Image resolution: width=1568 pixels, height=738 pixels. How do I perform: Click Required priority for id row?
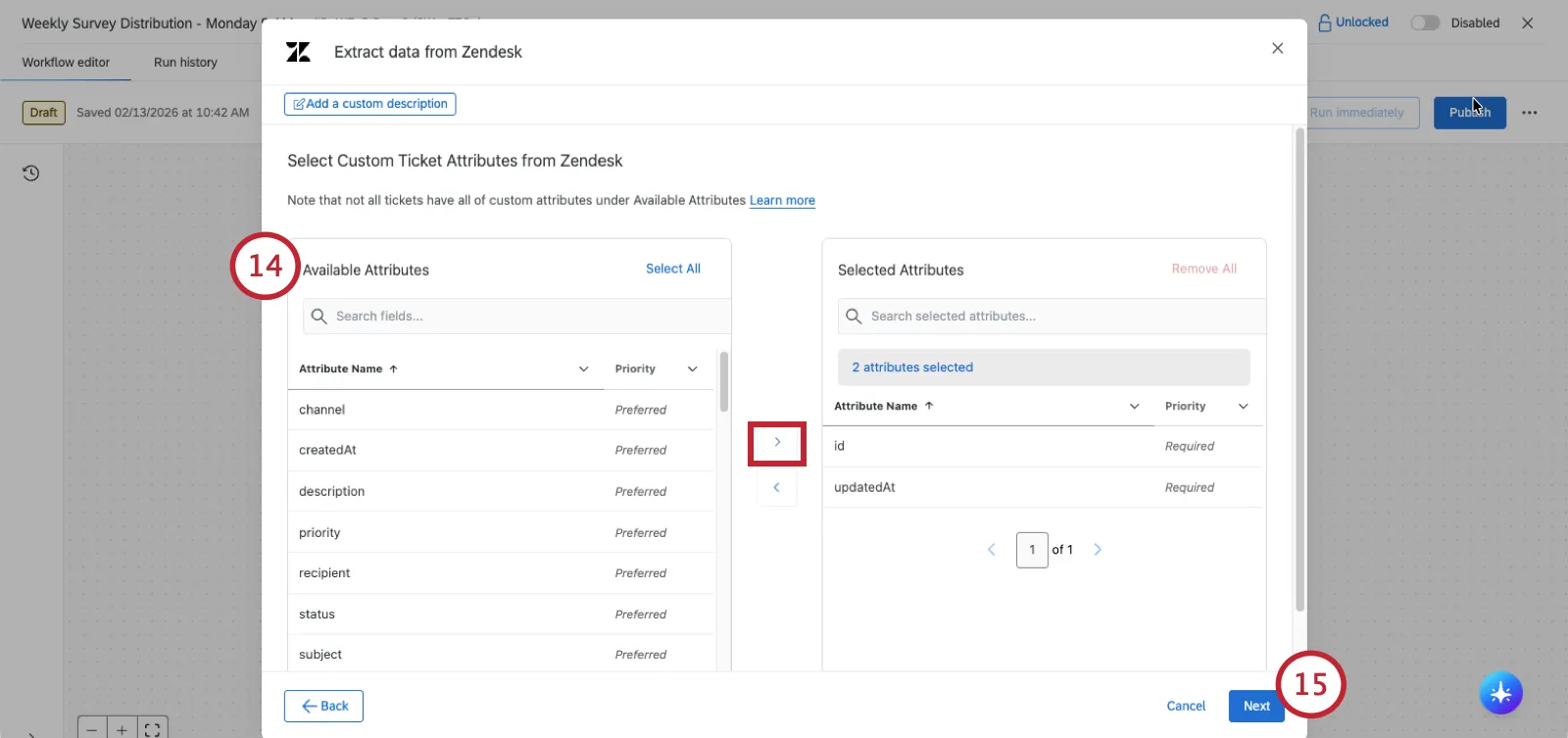[1189, 446]
